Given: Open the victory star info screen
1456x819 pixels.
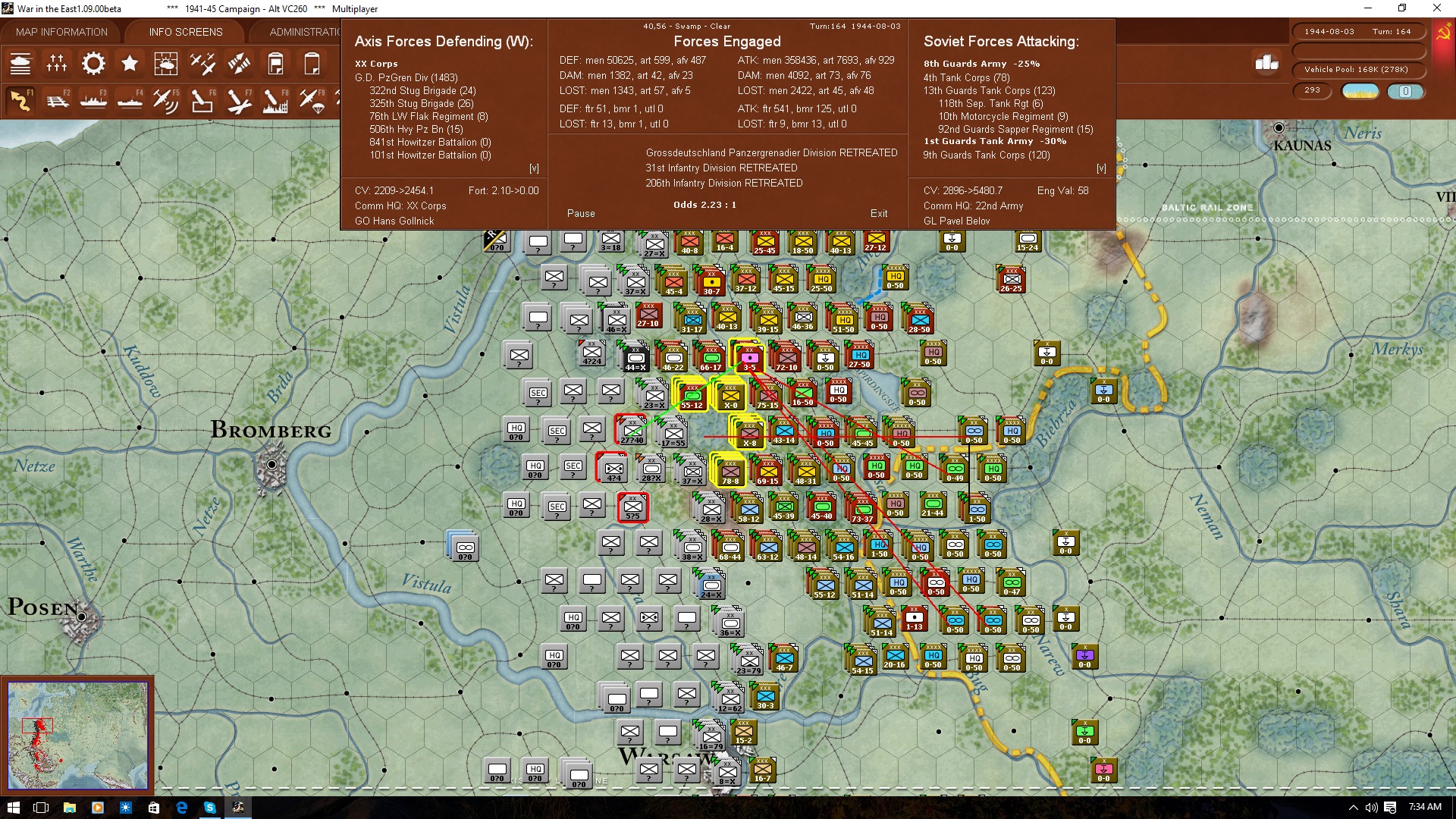Looking at the screenshot, I should (x=130, y=64).
